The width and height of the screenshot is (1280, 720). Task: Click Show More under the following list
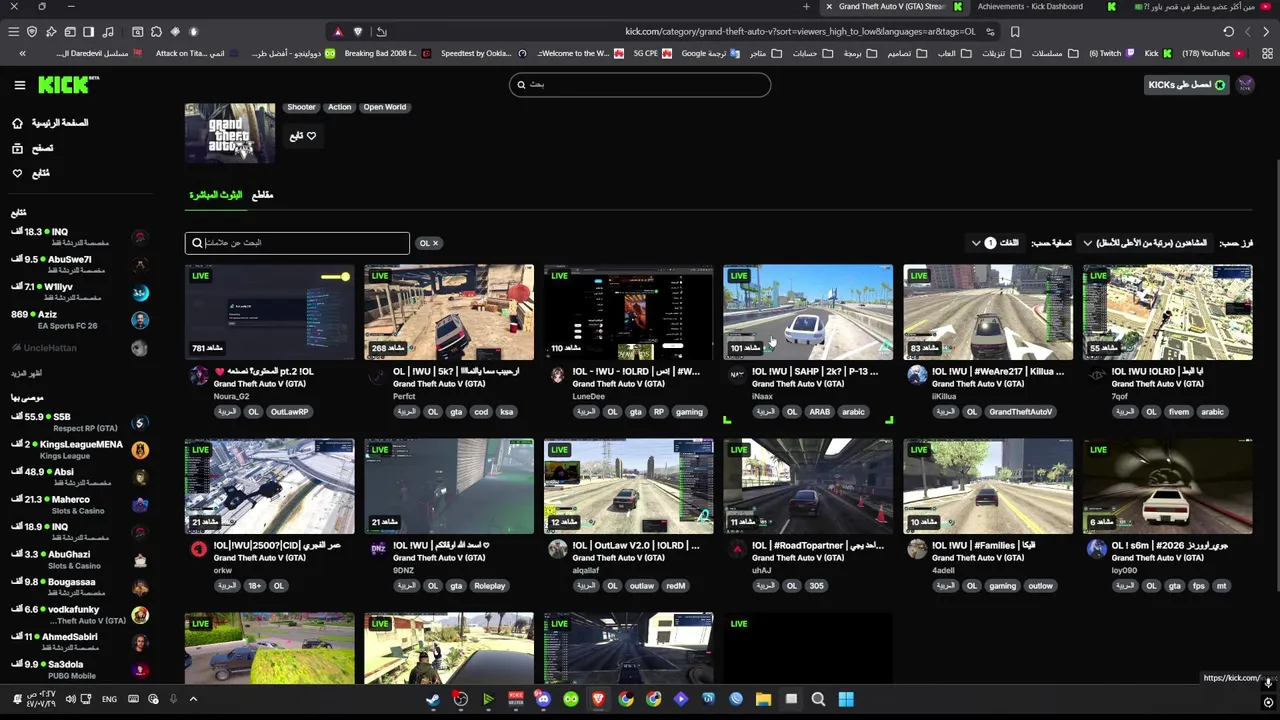27,373
